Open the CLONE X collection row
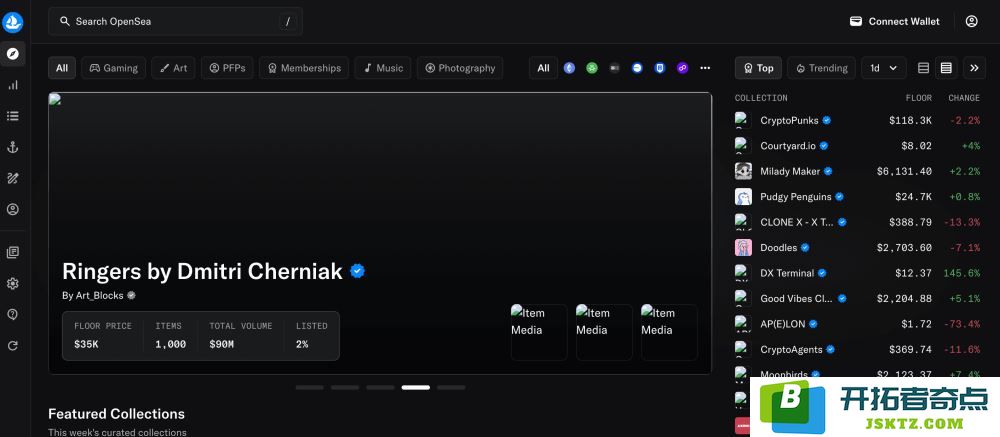This screenshot has height=437, width=1000. (857, 223)
